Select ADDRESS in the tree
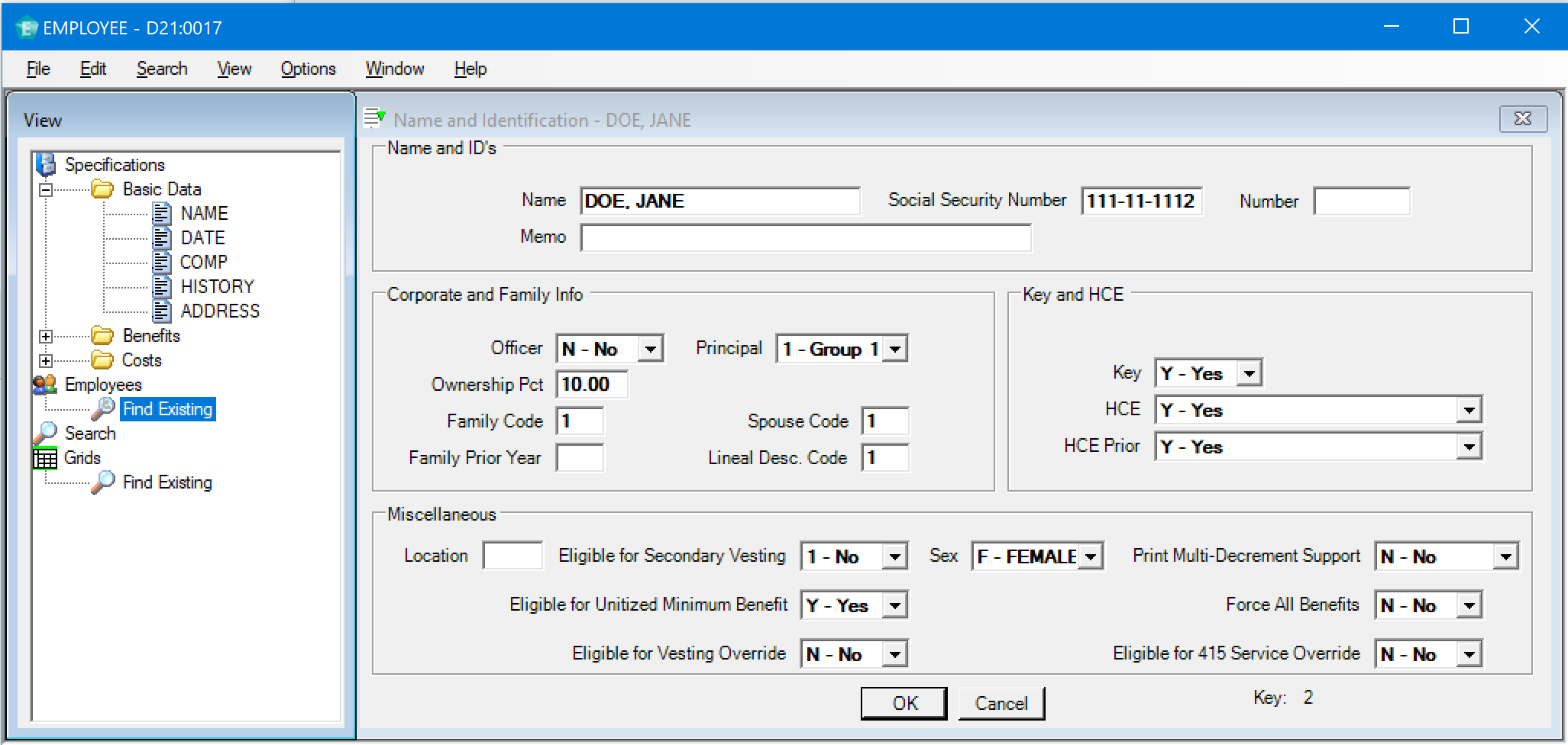The height and width of the screenshot is (745, 1568). click(220, 311)
